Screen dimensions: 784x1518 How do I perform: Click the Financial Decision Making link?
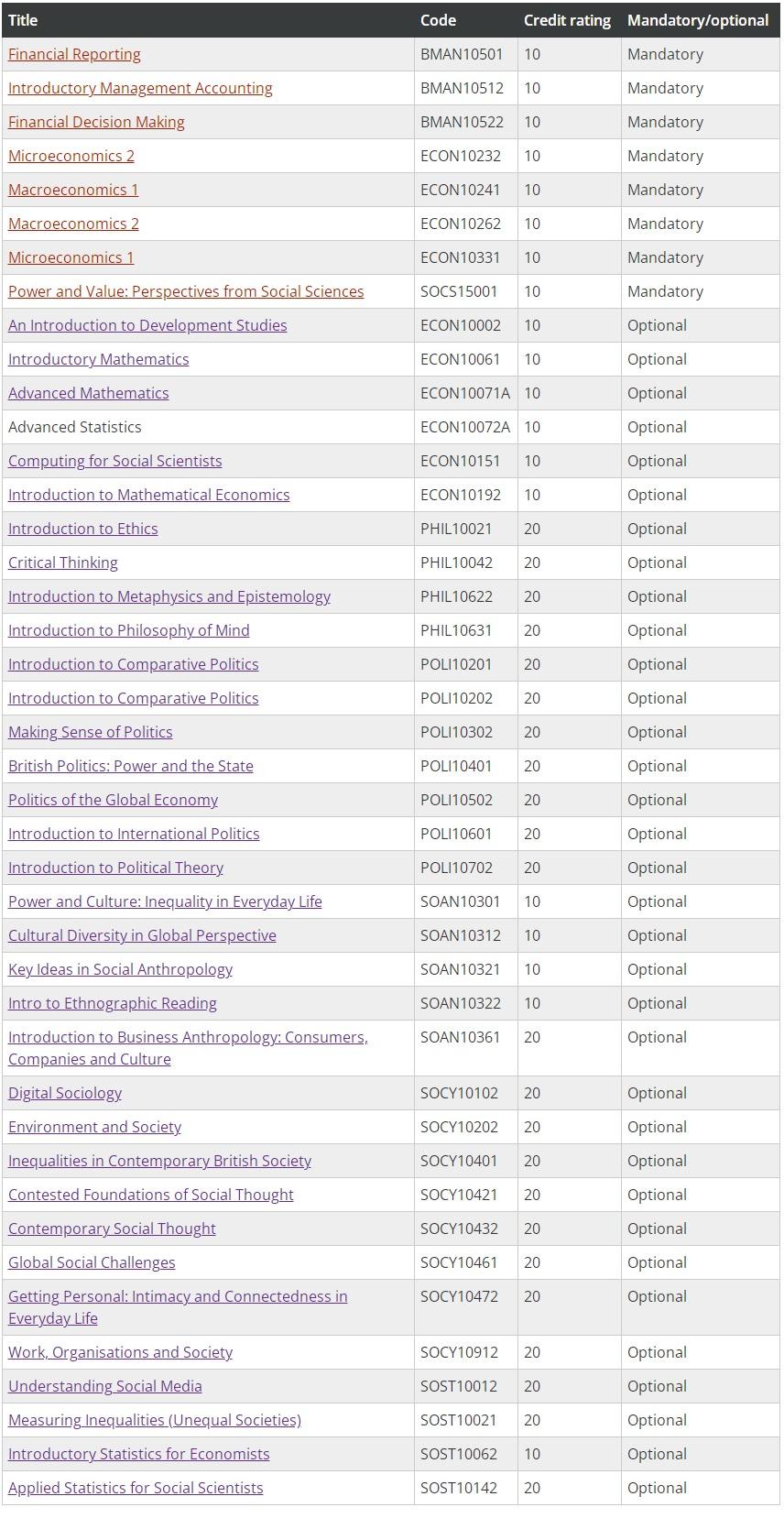(96, 122)
